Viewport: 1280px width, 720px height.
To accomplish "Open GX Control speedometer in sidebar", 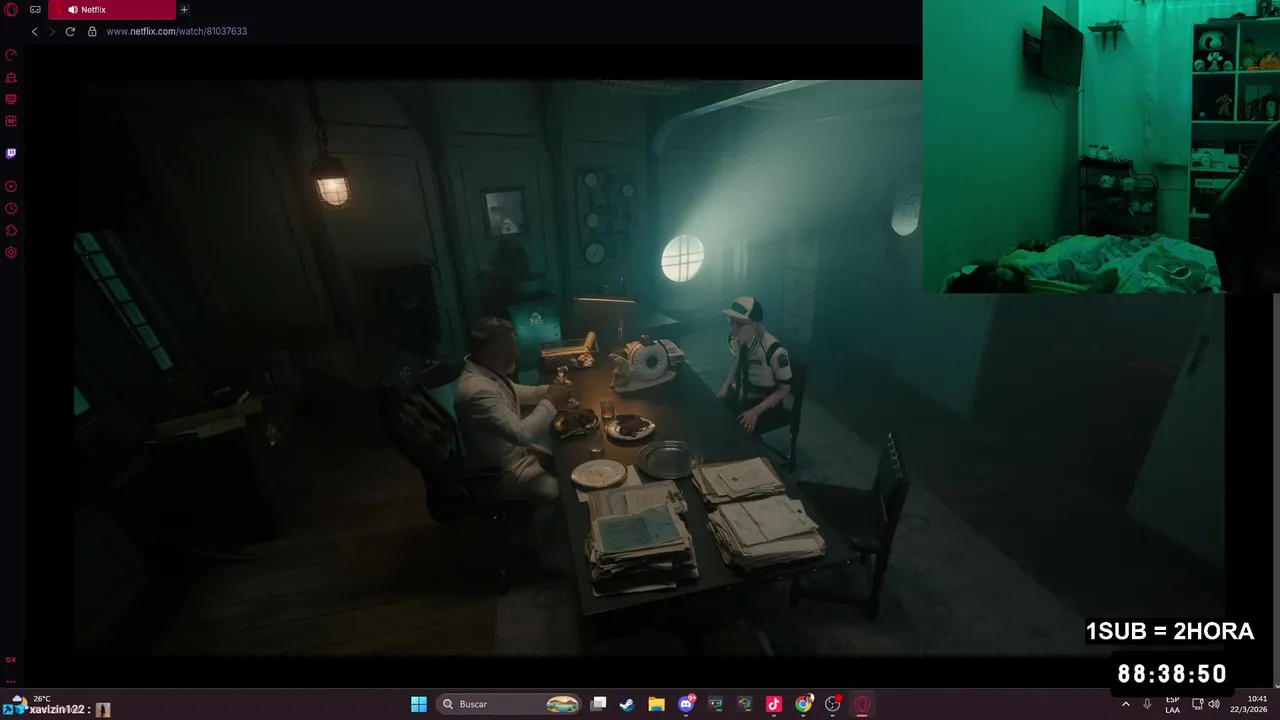I will point(11,55).
